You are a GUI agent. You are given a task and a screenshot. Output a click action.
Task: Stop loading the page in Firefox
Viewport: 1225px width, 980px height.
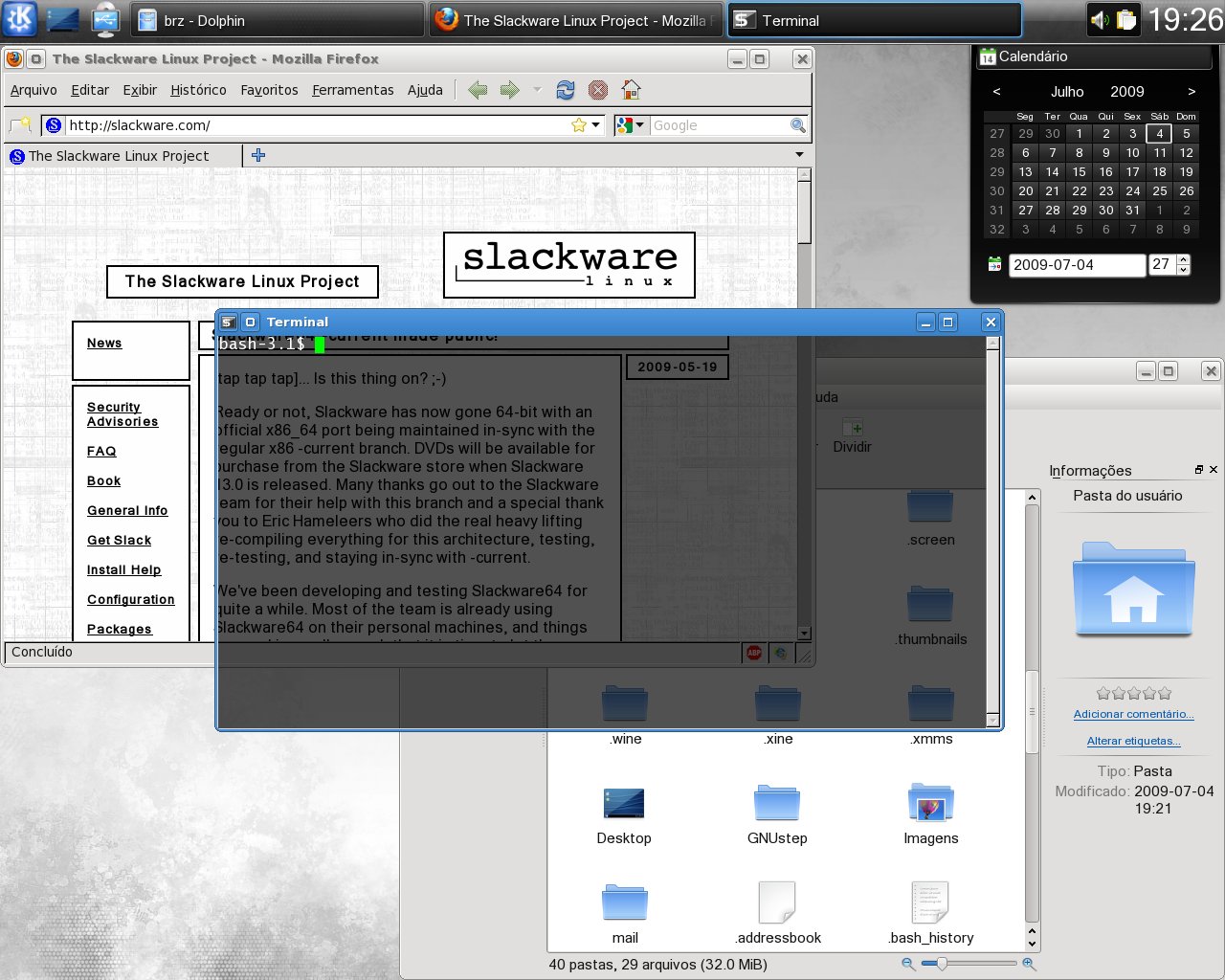(598, 90)
